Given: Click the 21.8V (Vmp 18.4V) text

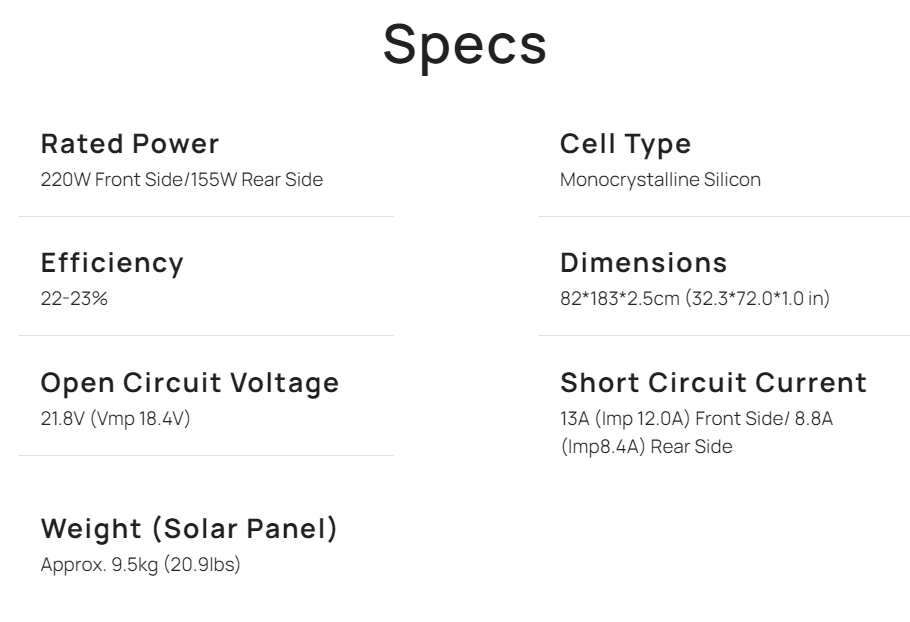Looking at the screenshot, I should [115, 418].
